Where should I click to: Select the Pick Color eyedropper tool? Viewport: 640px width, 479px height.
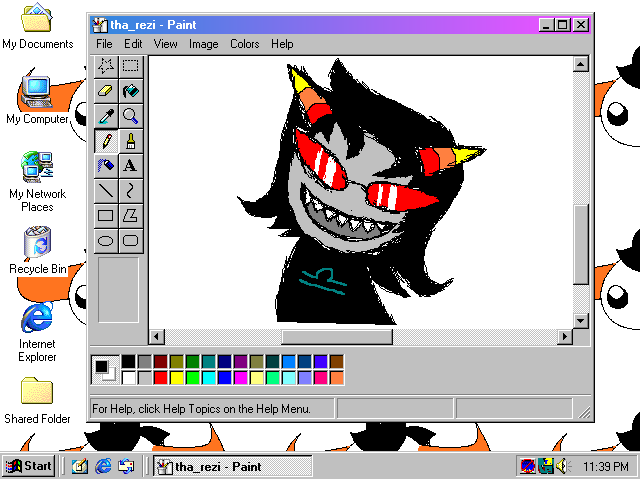106,116
